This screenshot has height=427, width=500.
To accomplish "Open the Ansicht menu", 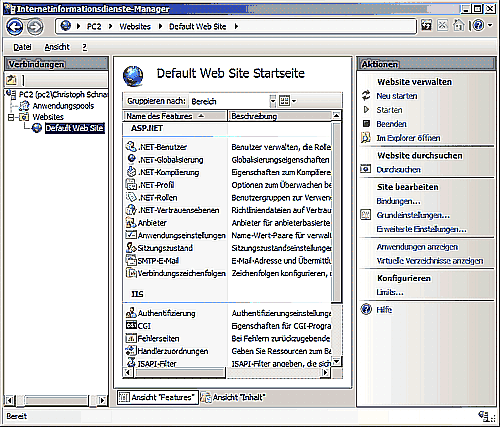I will tap(57, 47).
